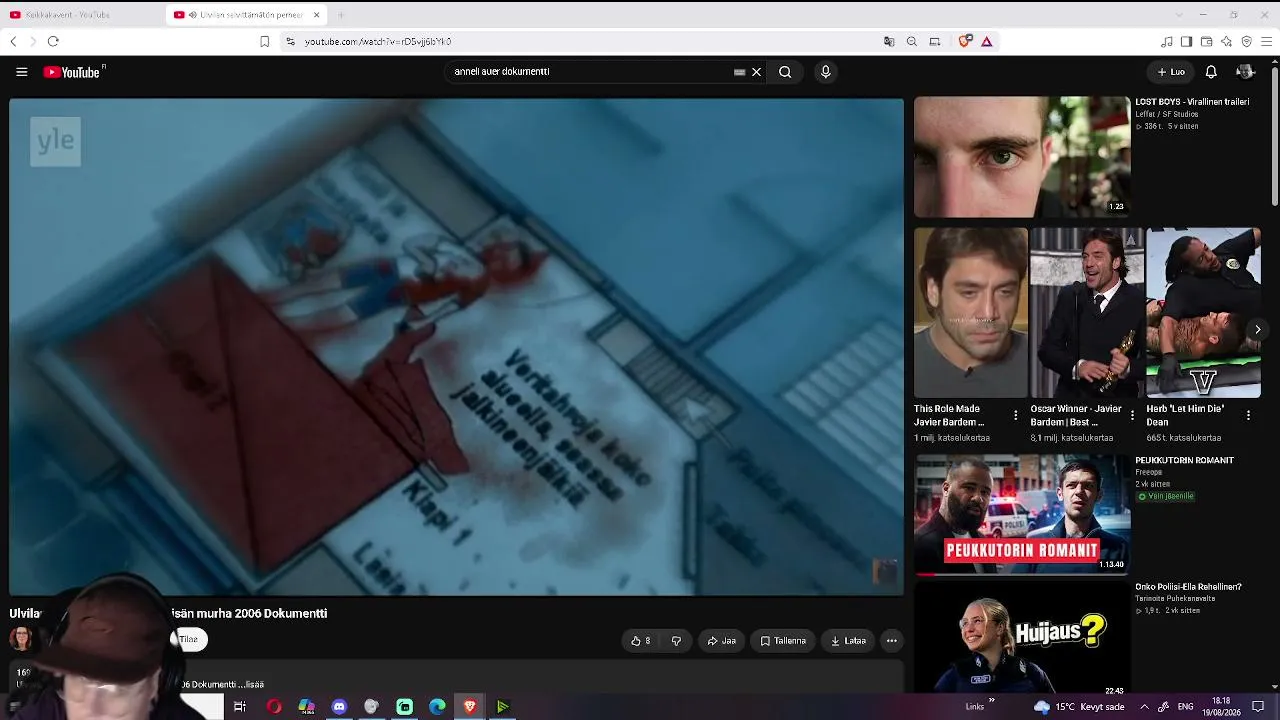Click the Tallenna save button
Screen dimensions: 1280x720
[783, 641]
